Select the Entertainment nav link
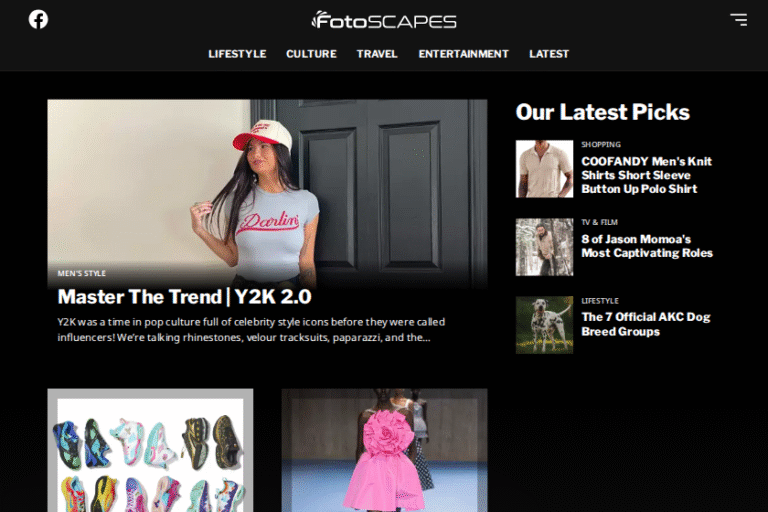Image resolution: width=768 pixels, height=512 pixels. (x=463, y=54)
